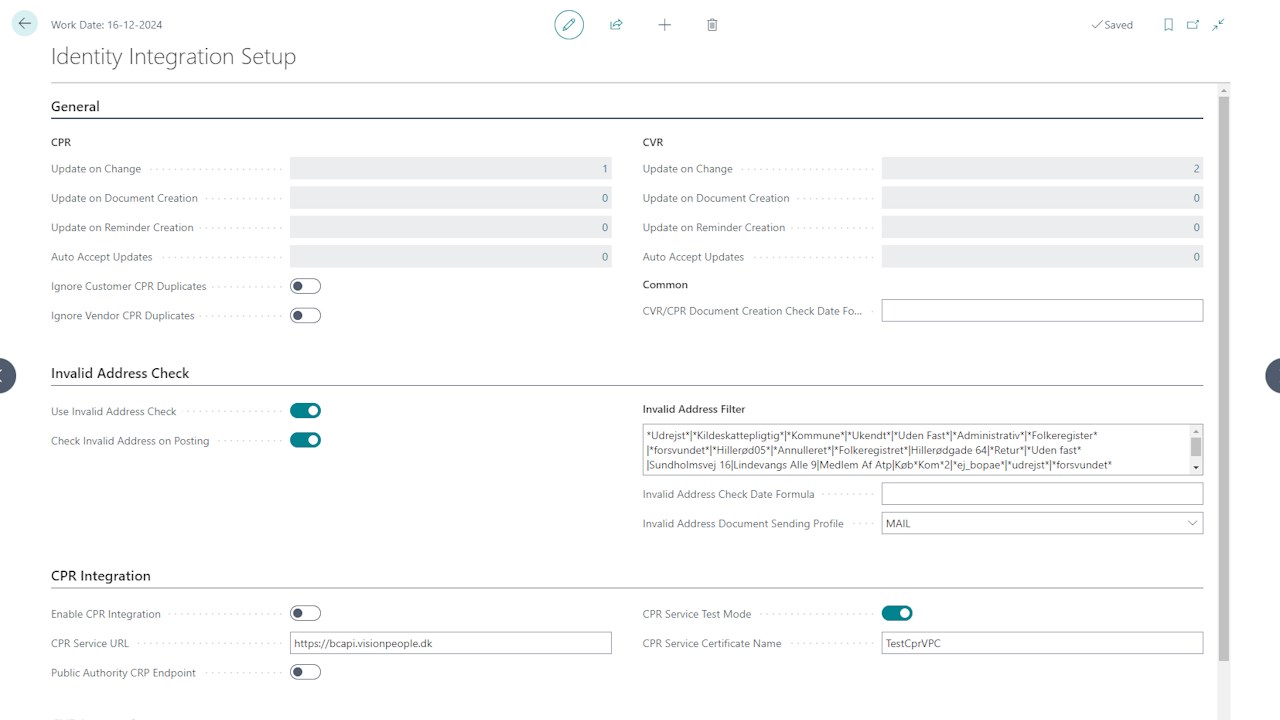1280x720 pixels.
Task: Click CPR Update on Reminder Creation field
Action: point(451,227)
